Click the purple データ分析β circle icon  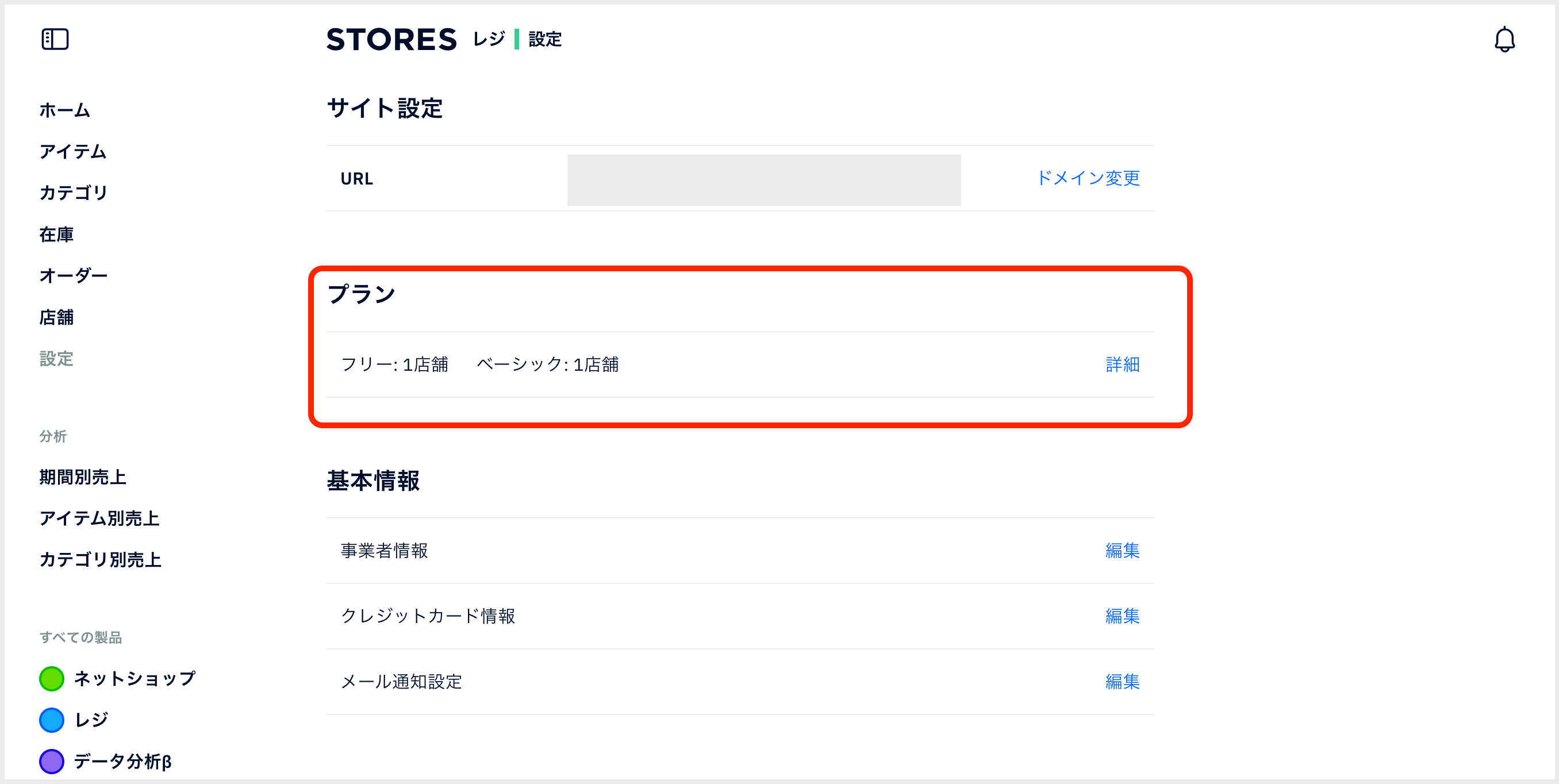click(x=51, y=761)
